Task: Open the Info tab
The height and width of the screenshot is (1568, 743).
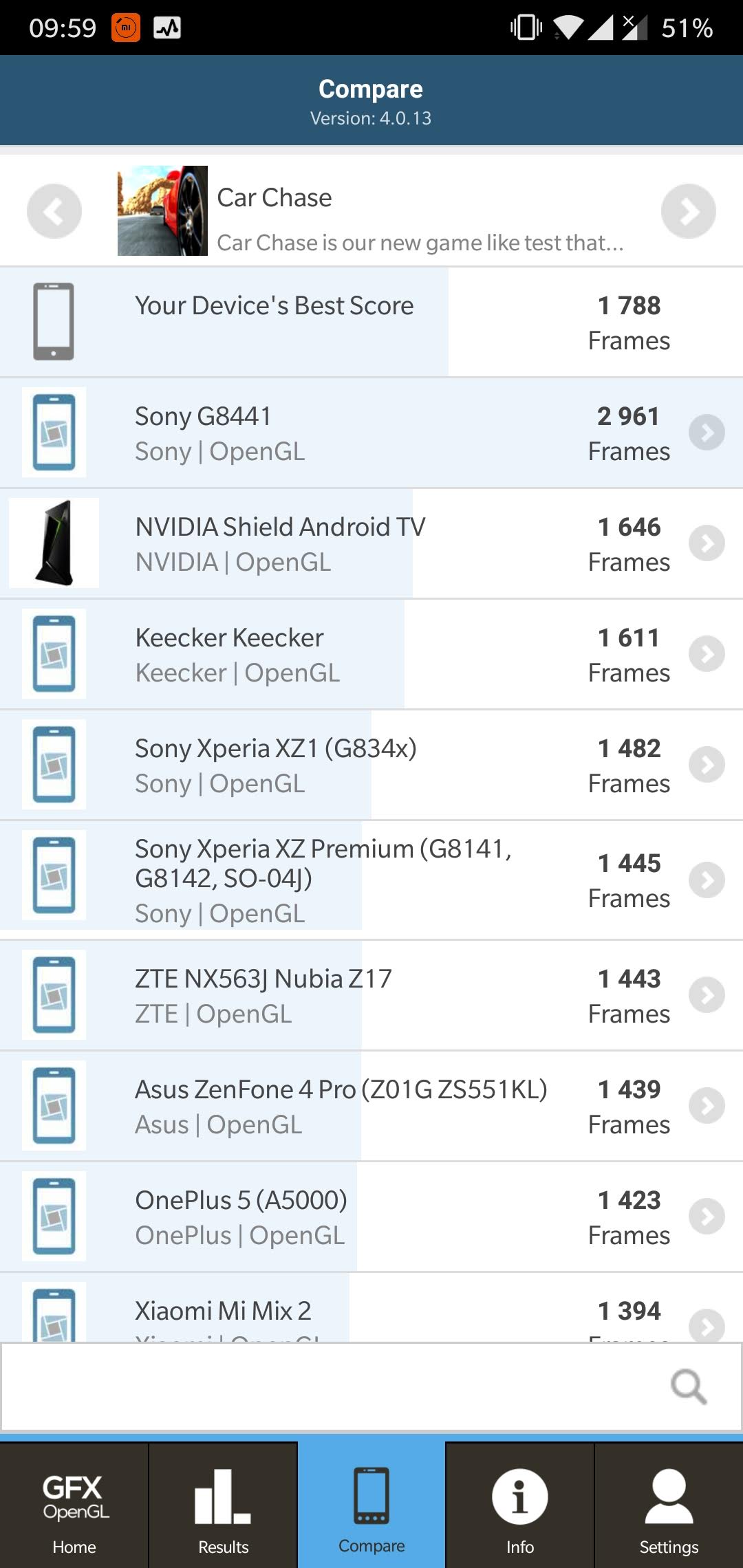Action: (520, 1506)
